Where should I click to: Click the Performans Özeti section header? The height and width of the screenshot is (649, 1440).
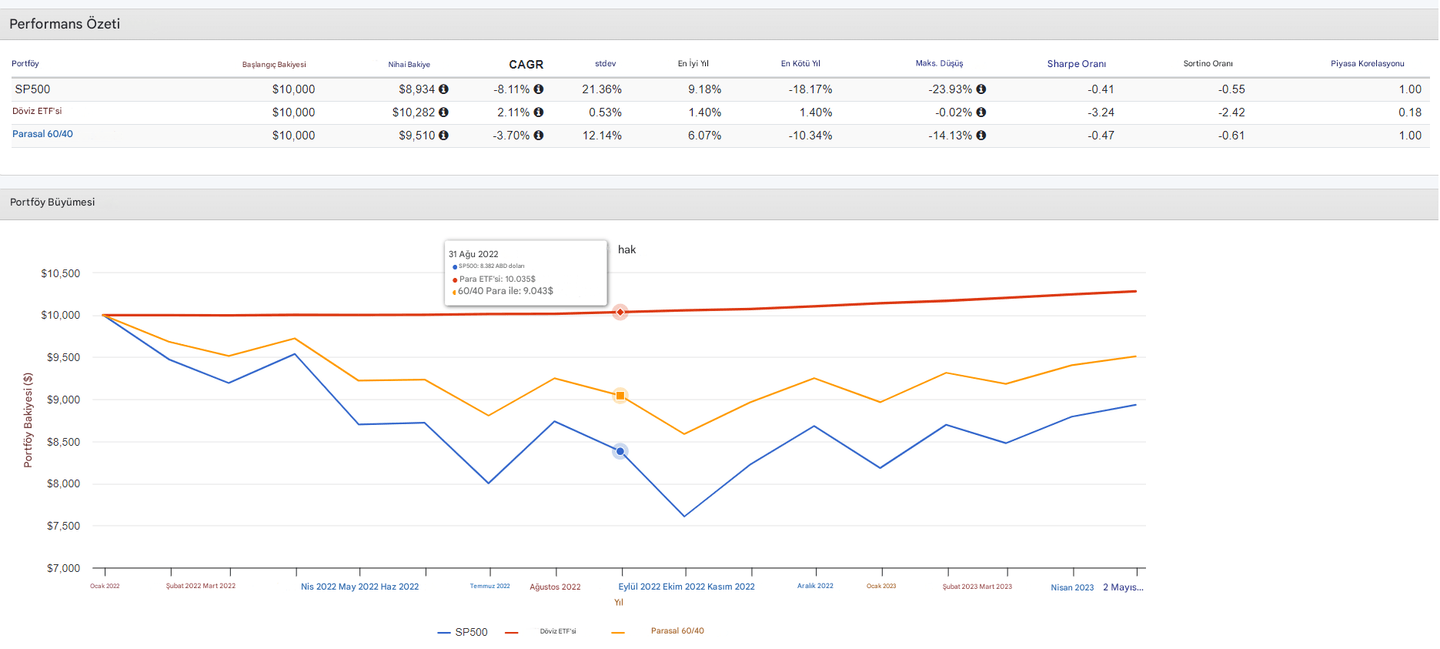point(65,24)
